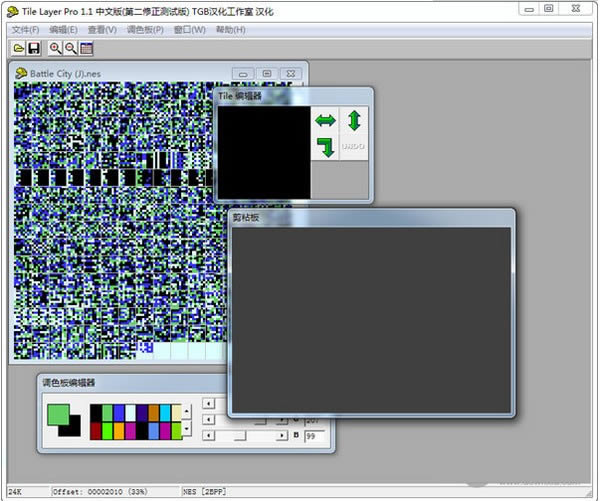
Task: Pick the bright green palette swatch
Action: pos(108,431)
